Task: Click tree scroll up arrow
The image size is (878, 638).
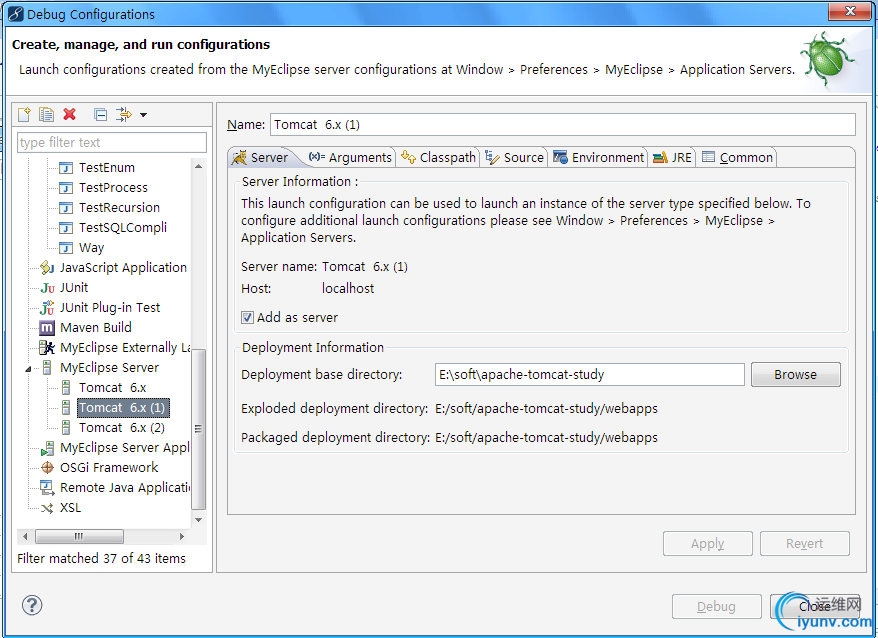Action: coord(199,167)
